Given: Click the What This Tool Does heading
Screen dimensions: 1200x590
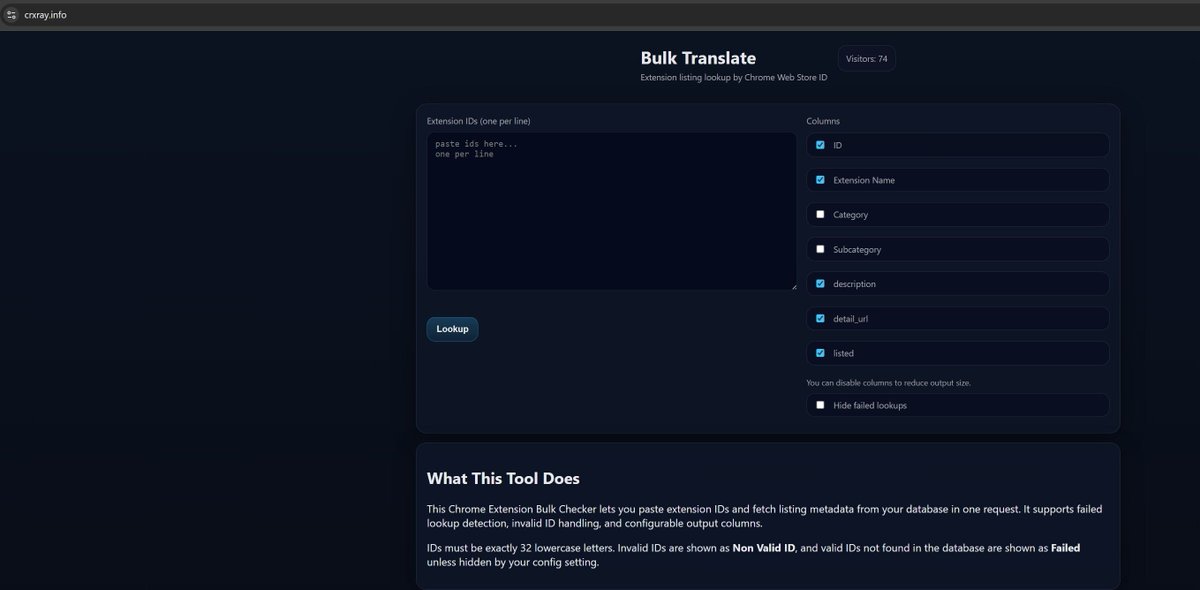Looking at the screenshot, I should [x=503, y=478].
